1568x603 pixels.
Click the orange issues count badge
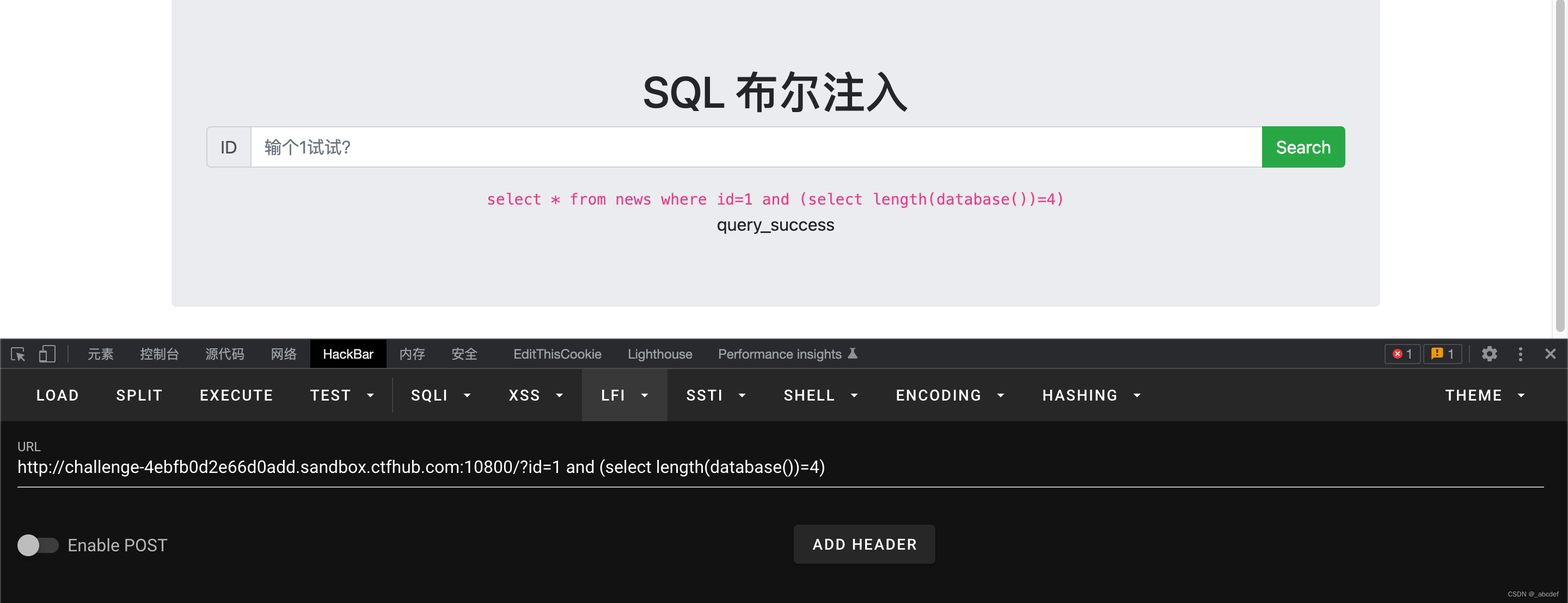[x=1442, y=354]
